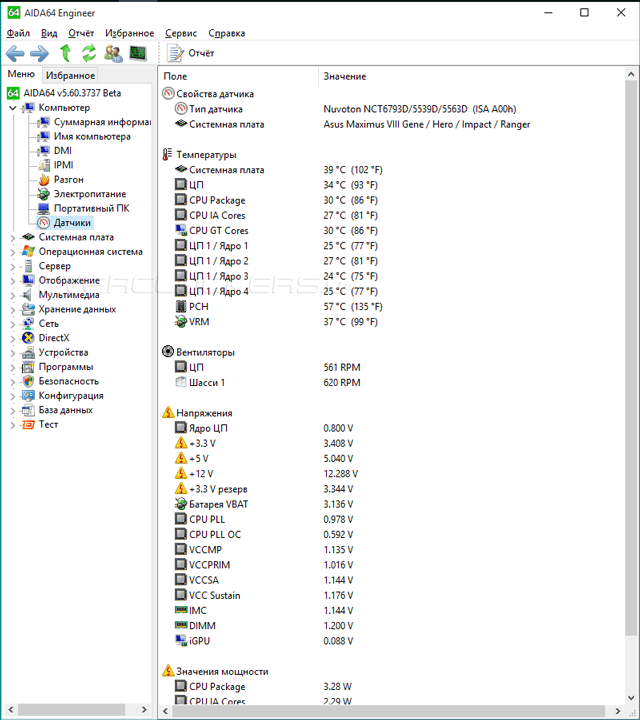640x720 pixels.
Task: Click the Напряжения warning icon
Action: tap(168, 412)
